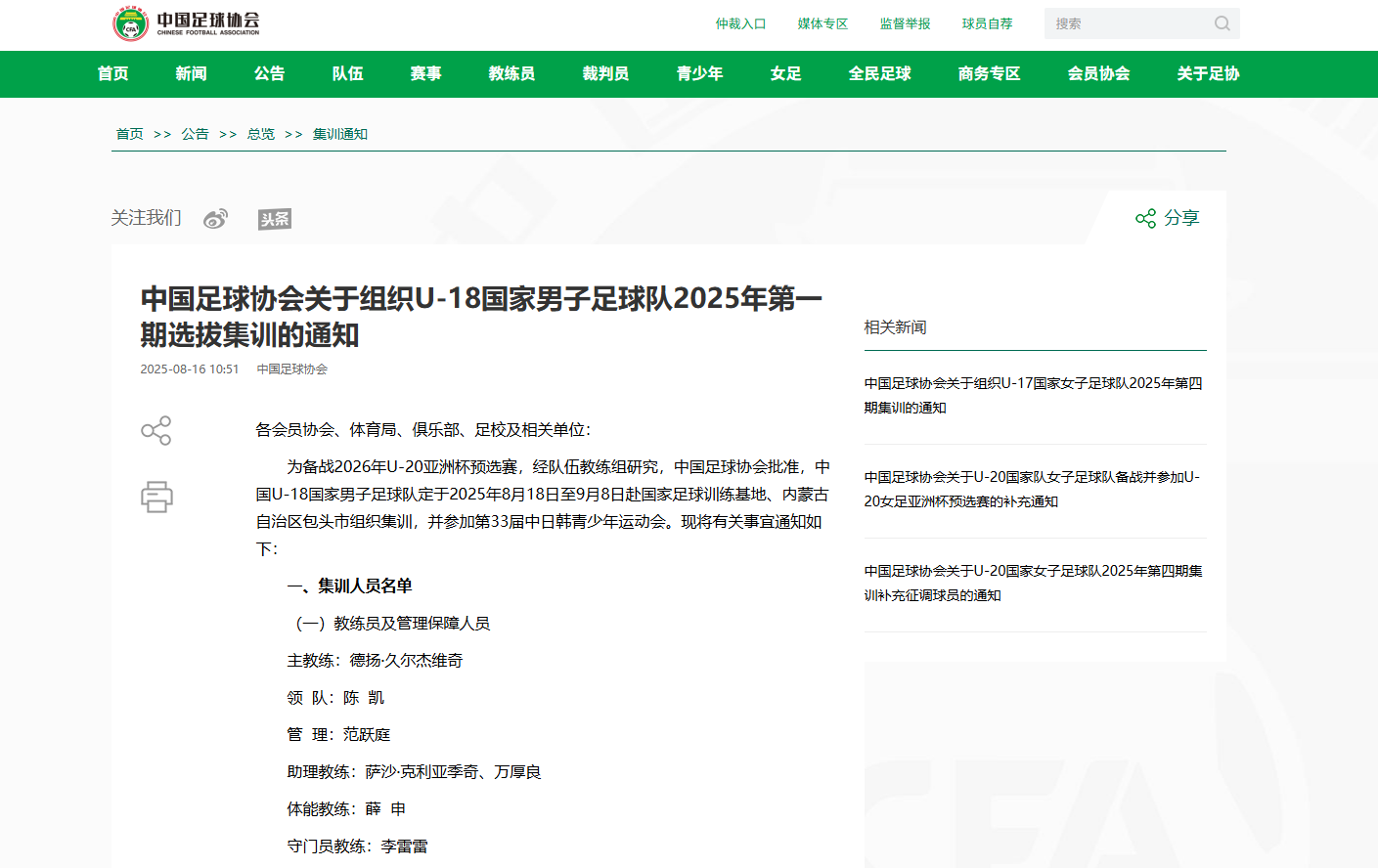Click the green 分享 share icon
The width and height of the screenshot is (1378, 868).
click(1146, 218)
